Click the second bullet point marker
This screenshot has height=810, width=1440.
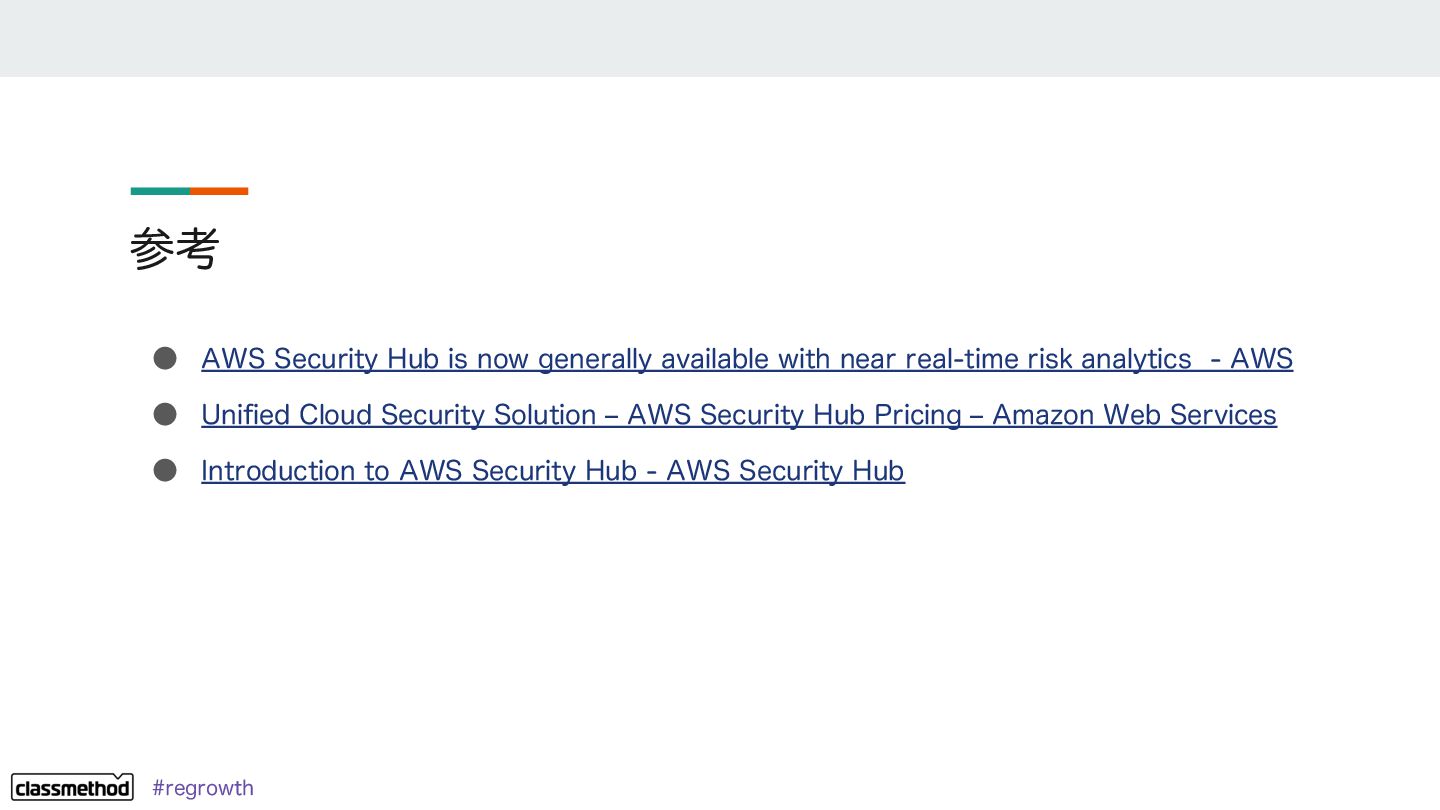click(165, 414)
